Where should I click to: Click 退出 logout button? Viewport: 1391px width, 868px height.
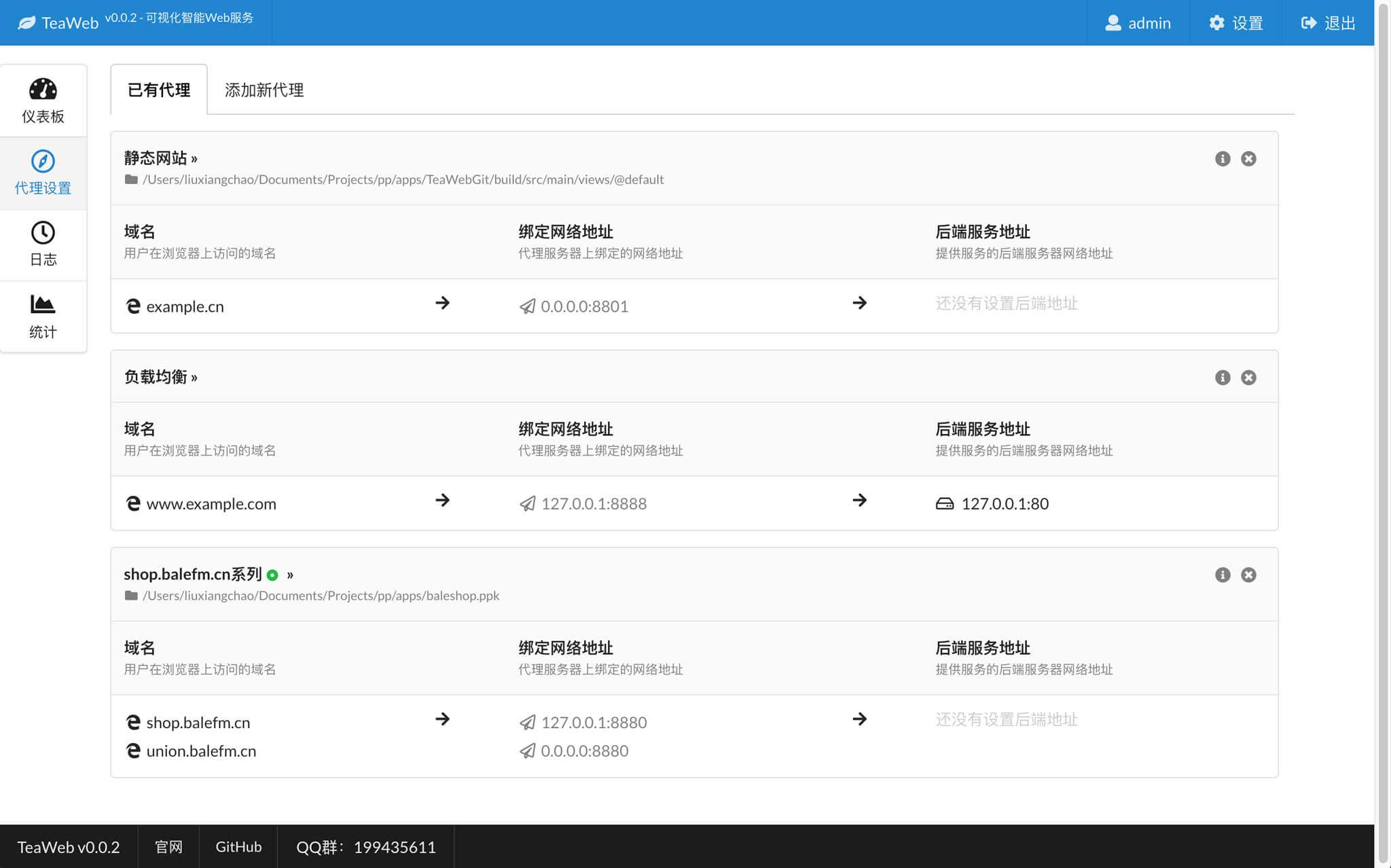[1329, 23]
